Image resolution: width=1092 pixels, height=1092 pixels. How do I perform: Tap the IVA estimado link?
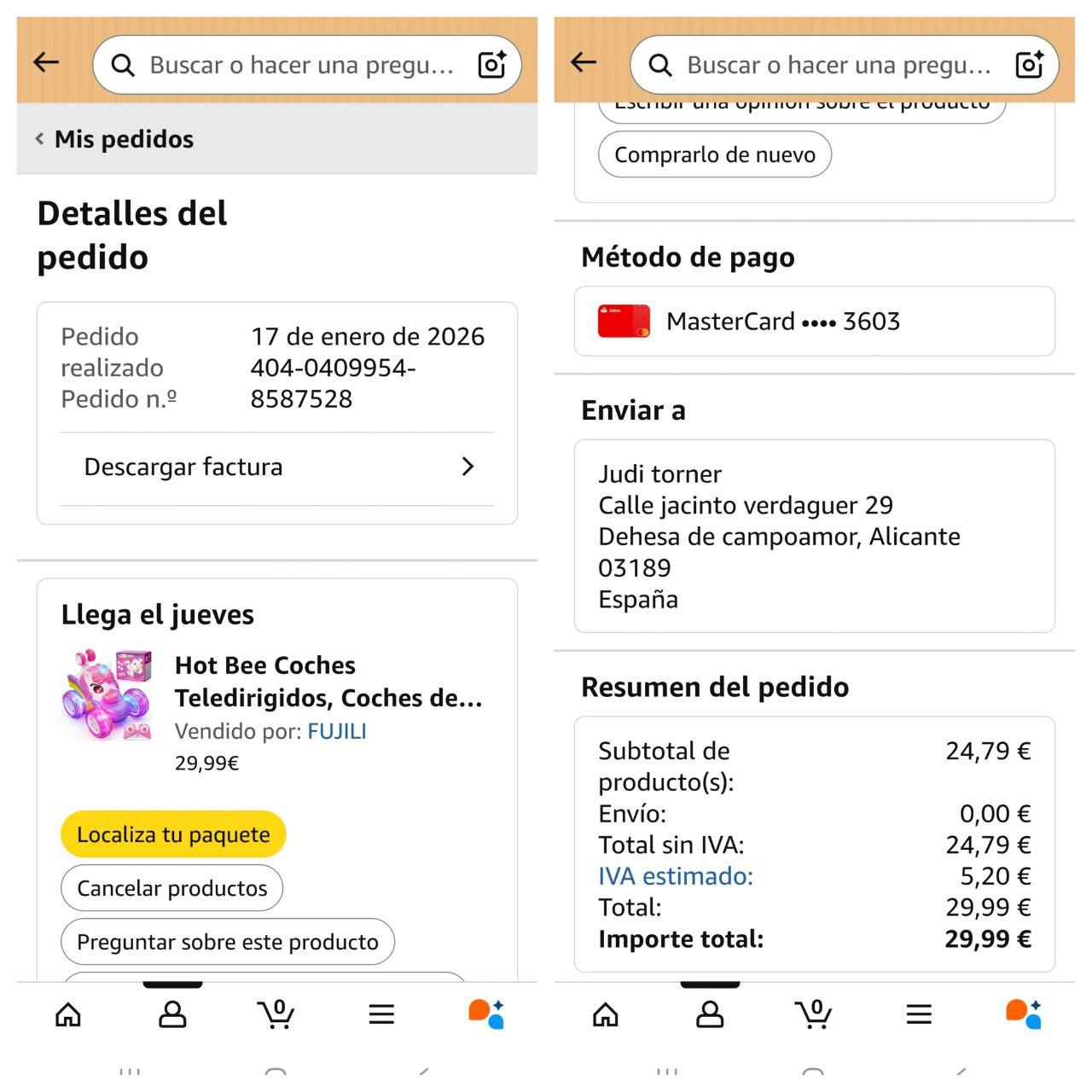(x=675, y=876)
